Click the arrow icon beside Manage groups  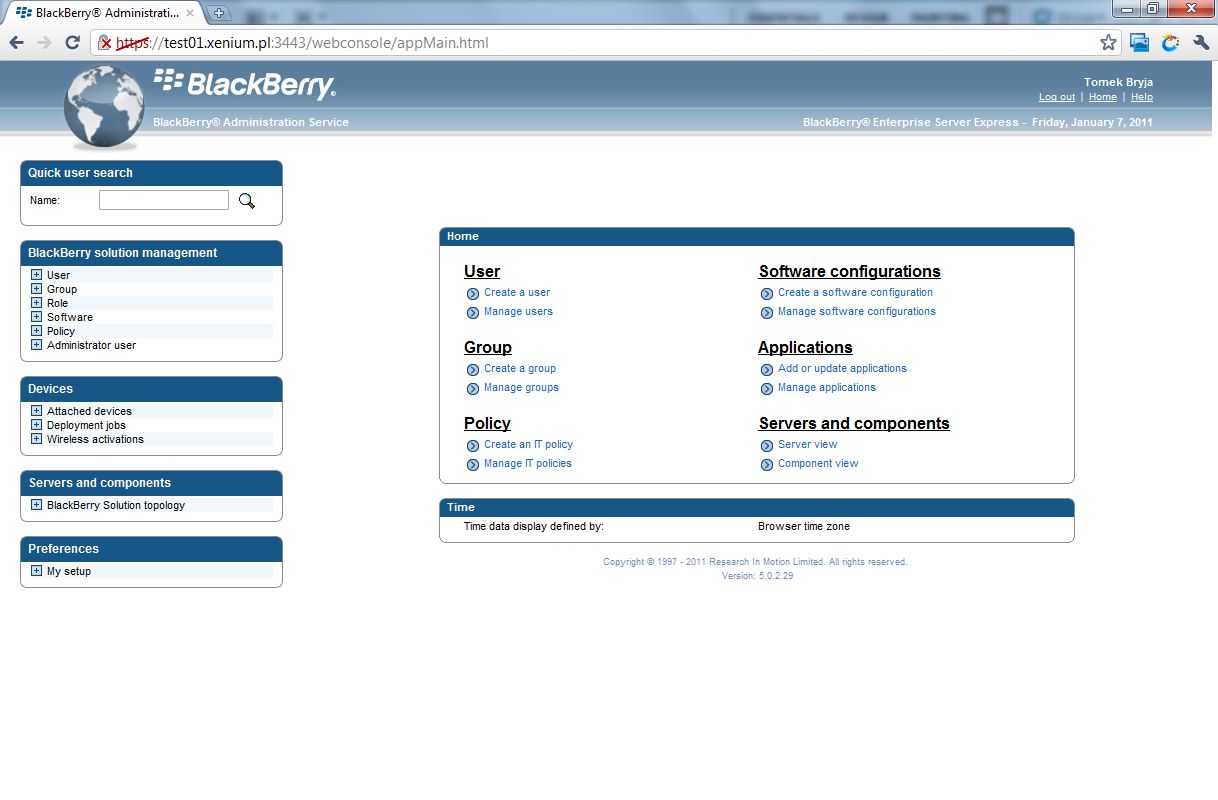(473, 388)
